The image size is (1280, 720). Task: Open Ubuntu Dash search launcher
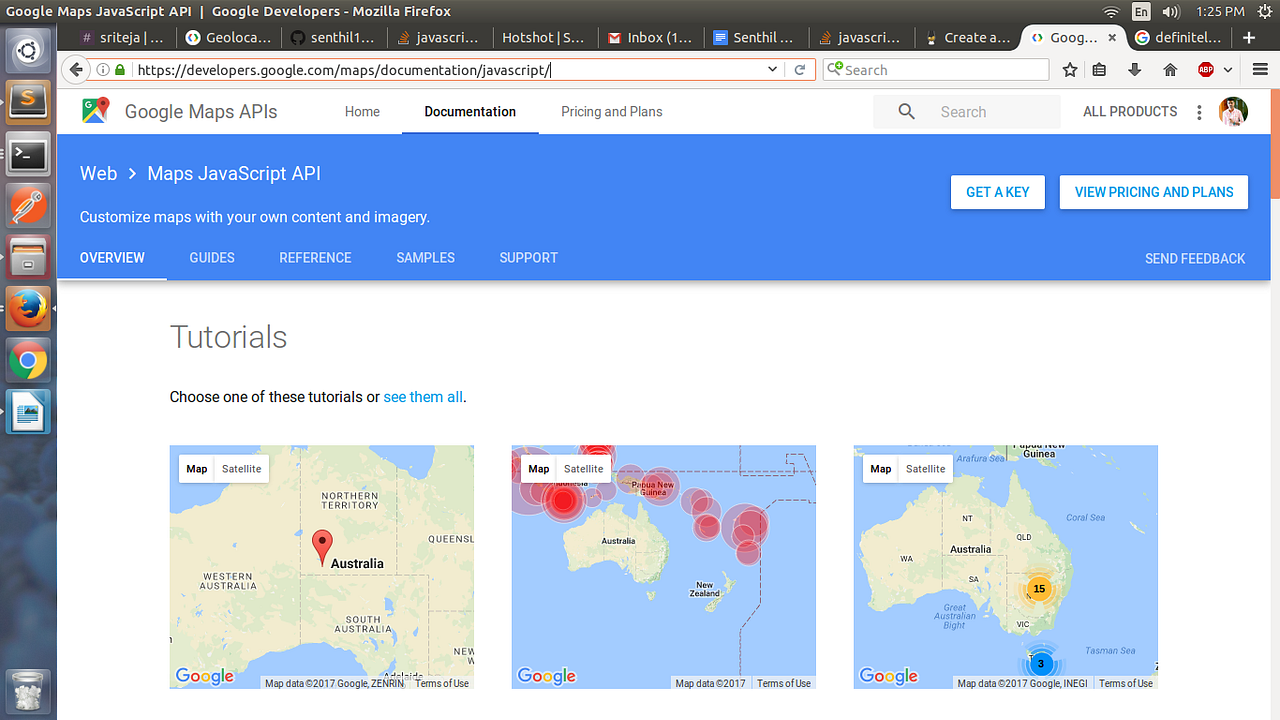click(x=28, y=50)
